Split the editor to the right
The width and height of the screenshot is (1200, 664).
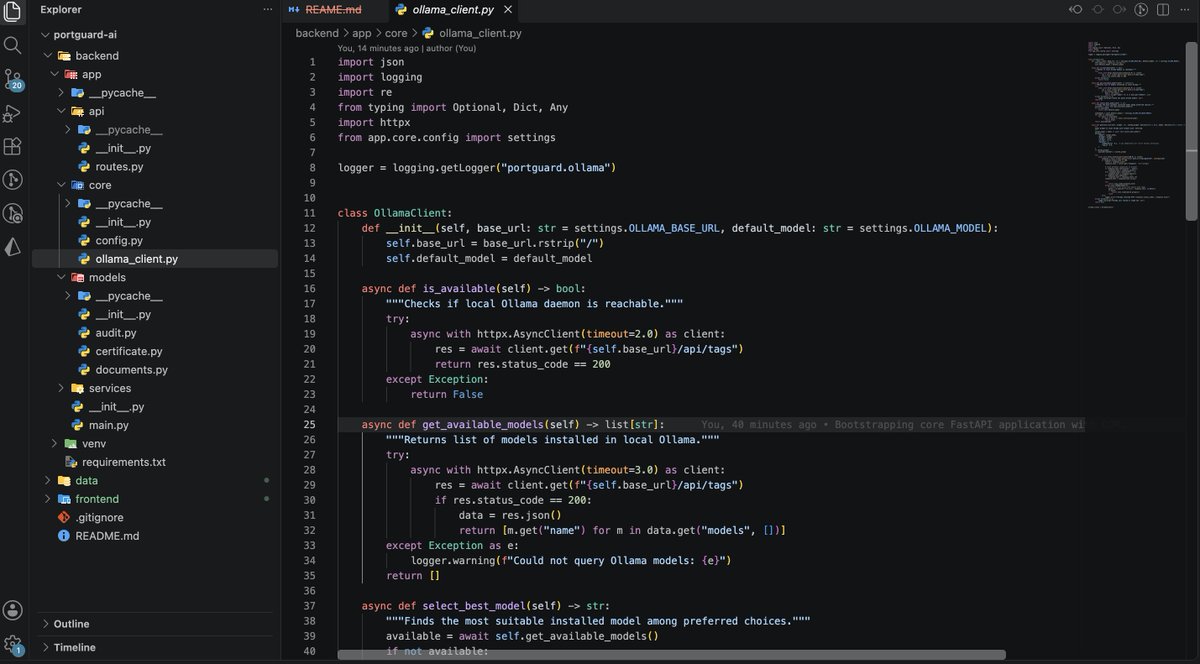pos(1162,9)
